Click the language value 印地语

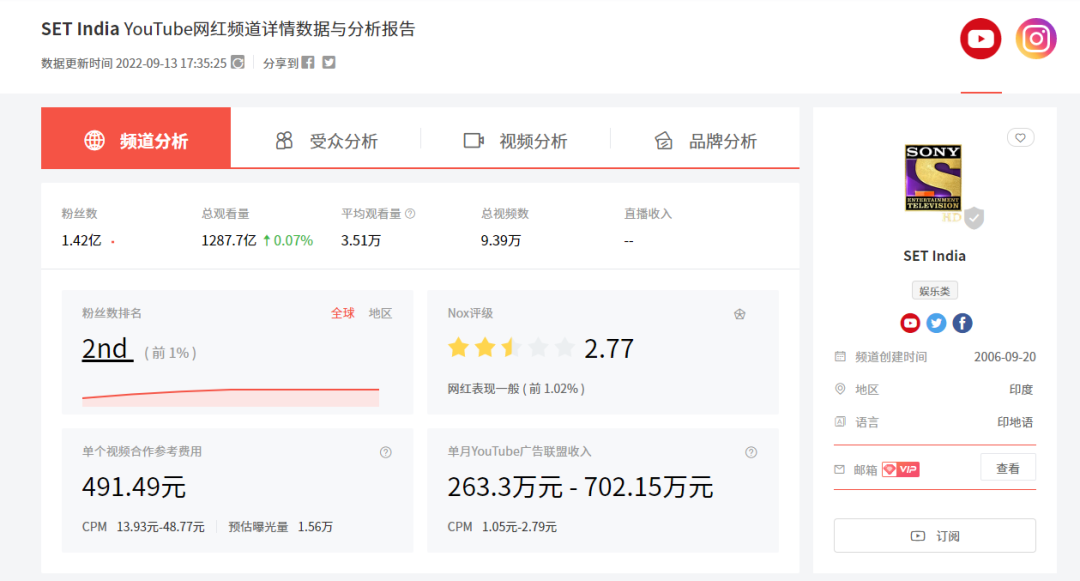click(1015, 422)
